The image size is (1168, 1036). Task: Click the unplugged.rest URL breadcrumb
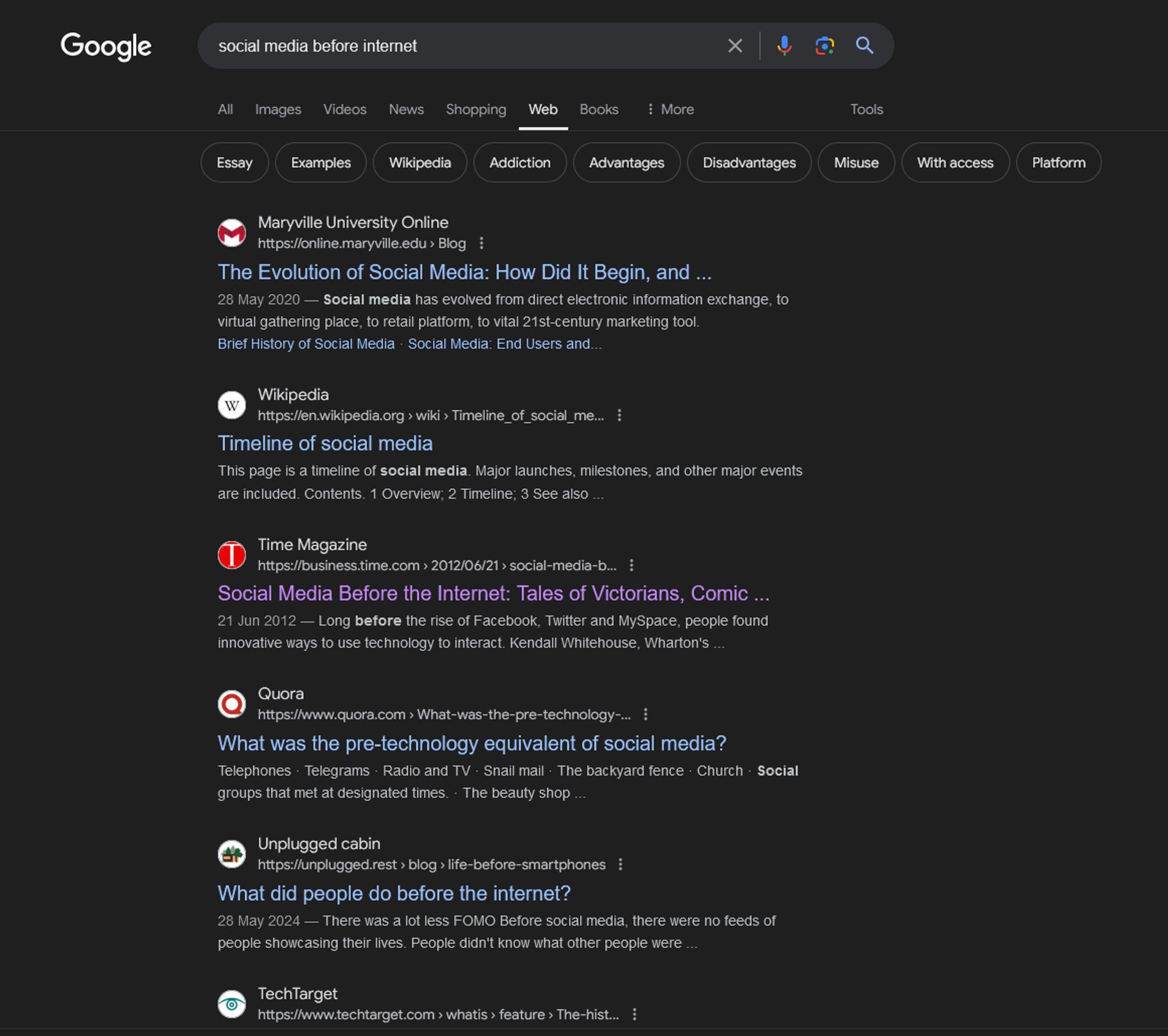click(x=432, y=865)
